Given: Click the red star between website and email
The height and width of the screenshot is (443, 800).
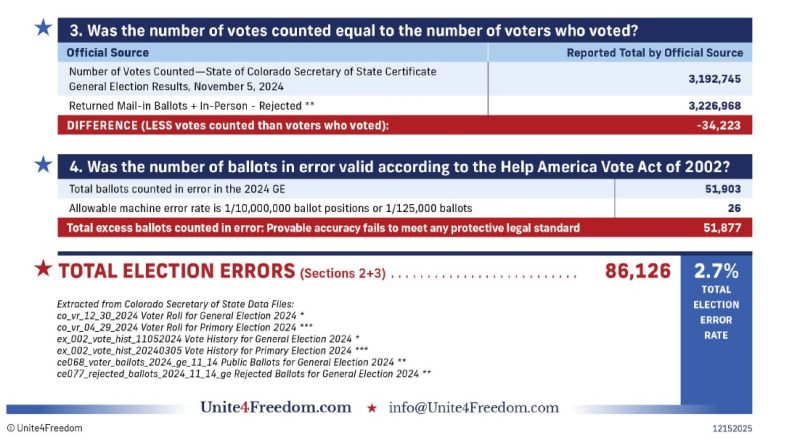Looking at the screenshot, I should pos(372,408).
